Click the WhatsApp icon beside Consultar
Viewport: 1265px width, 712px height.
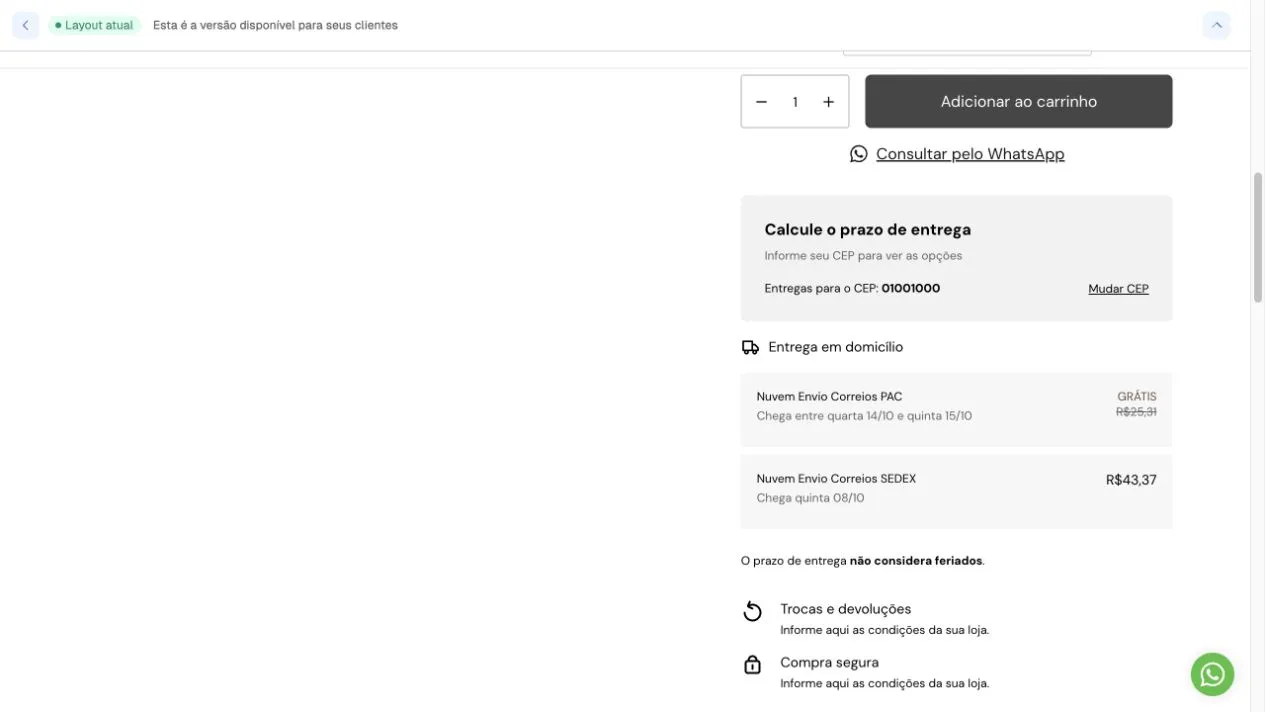tap(859, 154)
